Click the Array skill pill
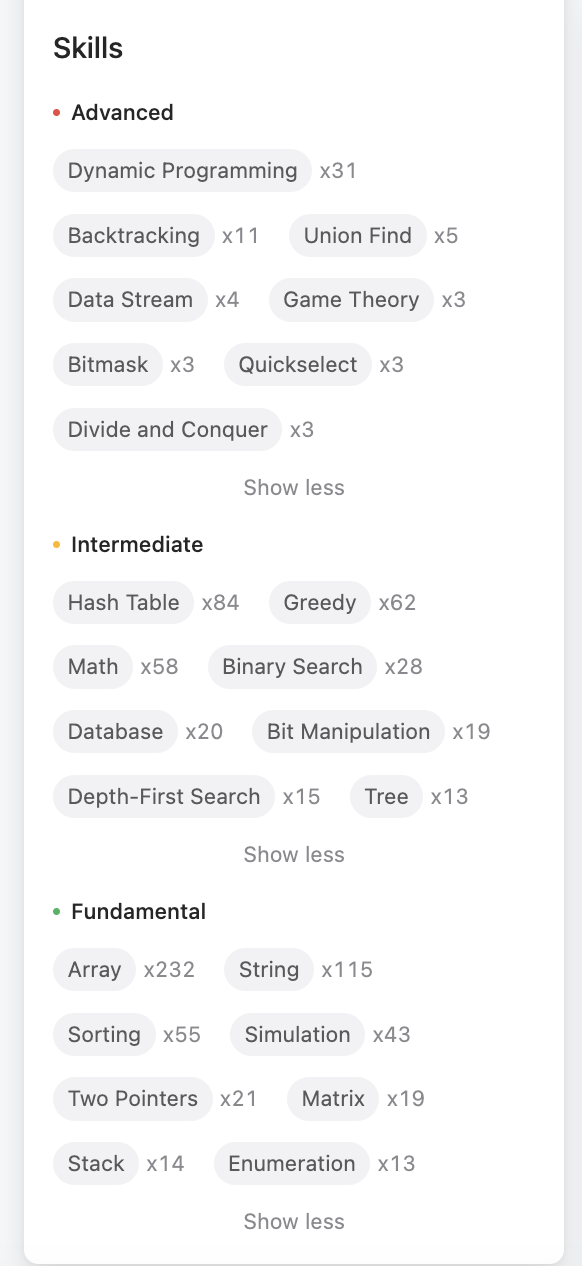This screenshot has height=1266, width=582. point(94,968)
